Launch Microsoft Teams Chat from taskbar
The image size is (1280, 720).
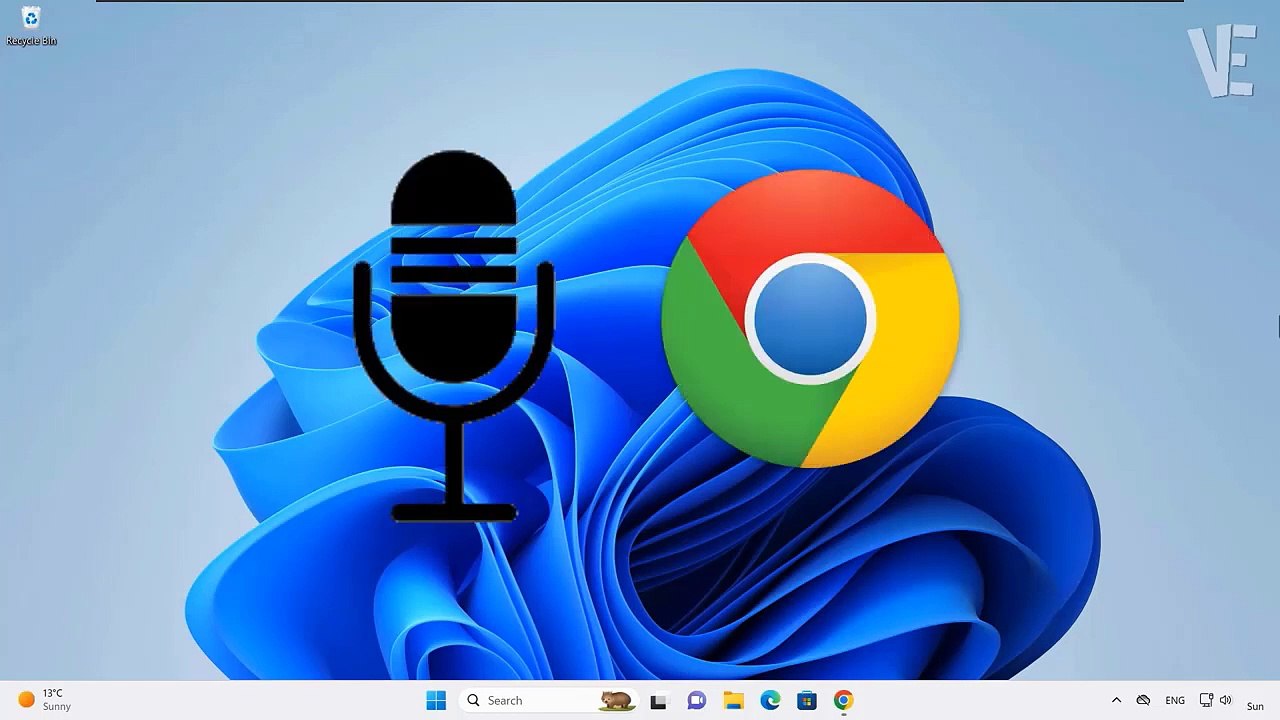click(696, 701)
